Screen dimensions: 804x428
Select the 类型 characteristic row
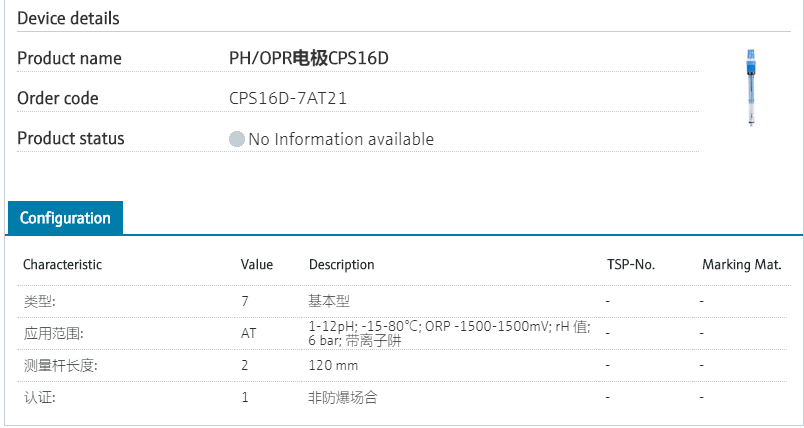tap(40, 300)
